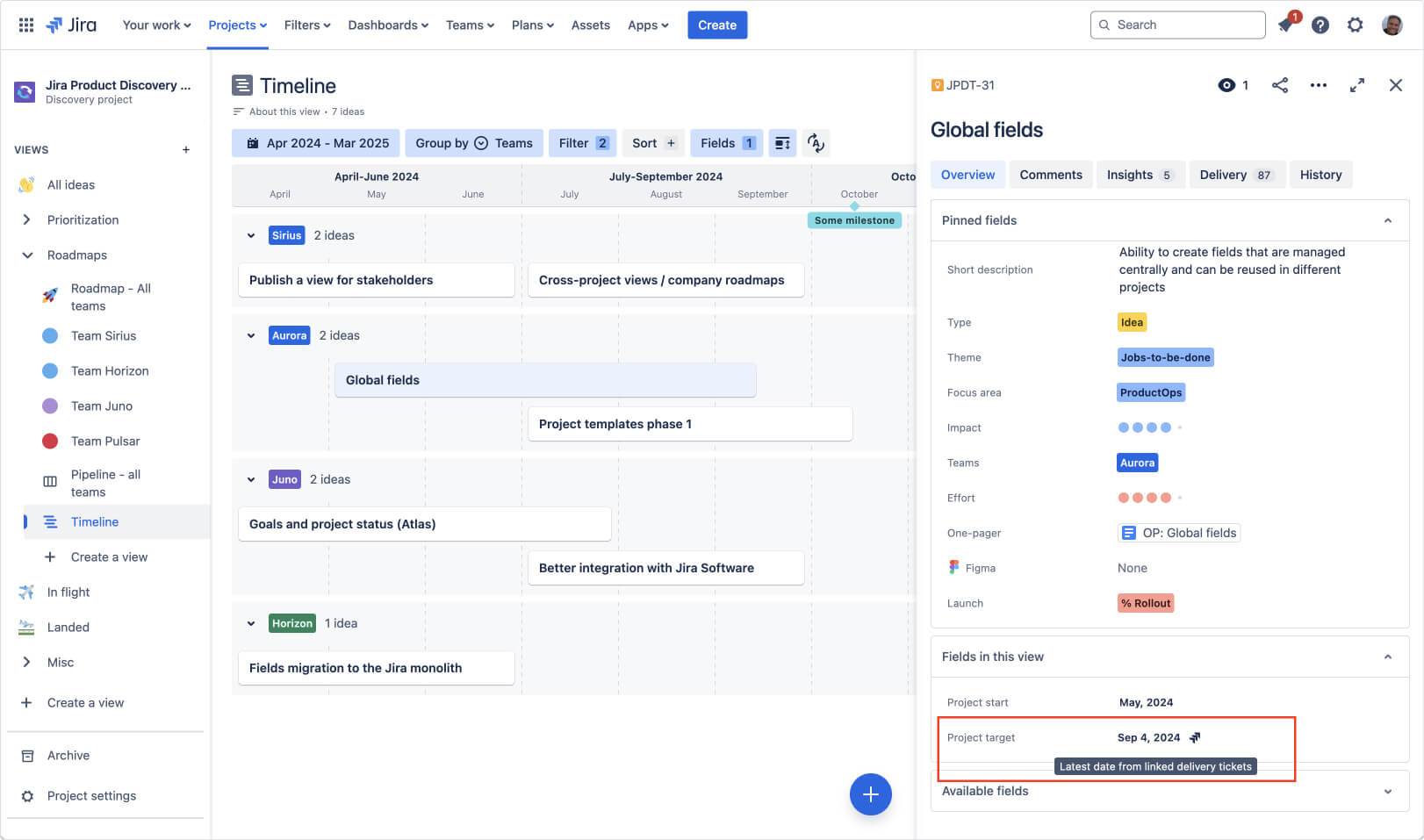The width and height of the screenshot is (1424, 840).
Task: Open more actions ellipsis in the idea panel
Action: [x=1319, y=85]
